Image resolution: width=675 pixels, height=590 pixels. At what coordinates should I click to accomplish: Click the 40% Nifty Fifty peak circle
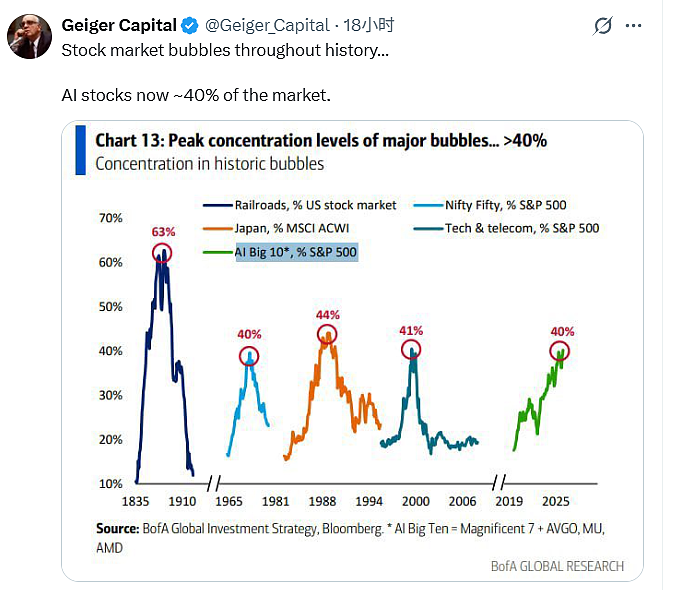[x=249, y=356]
